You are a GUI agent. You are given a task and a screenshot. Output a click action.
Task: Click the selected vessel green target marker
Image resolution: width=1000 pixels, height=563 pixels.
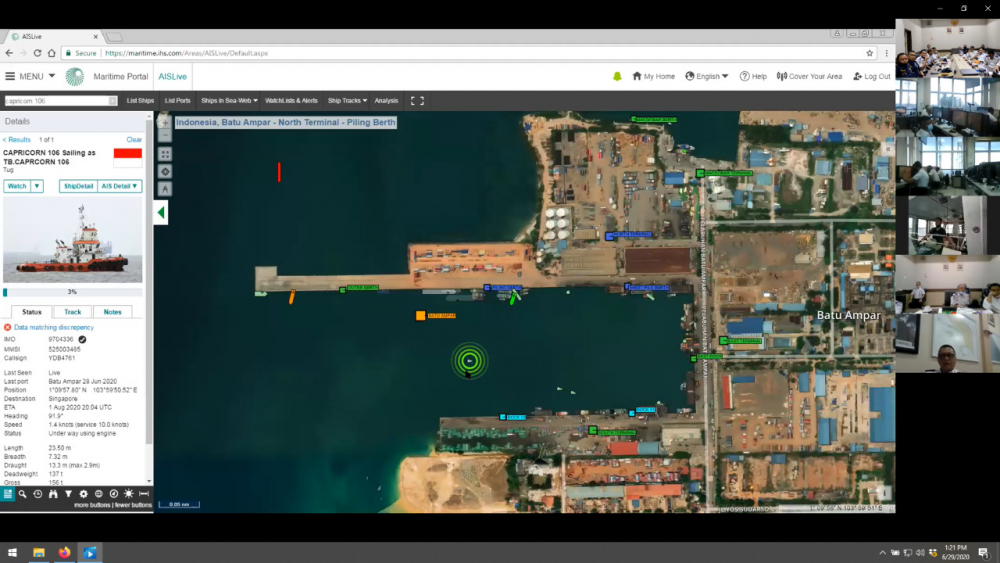(469, 361)
